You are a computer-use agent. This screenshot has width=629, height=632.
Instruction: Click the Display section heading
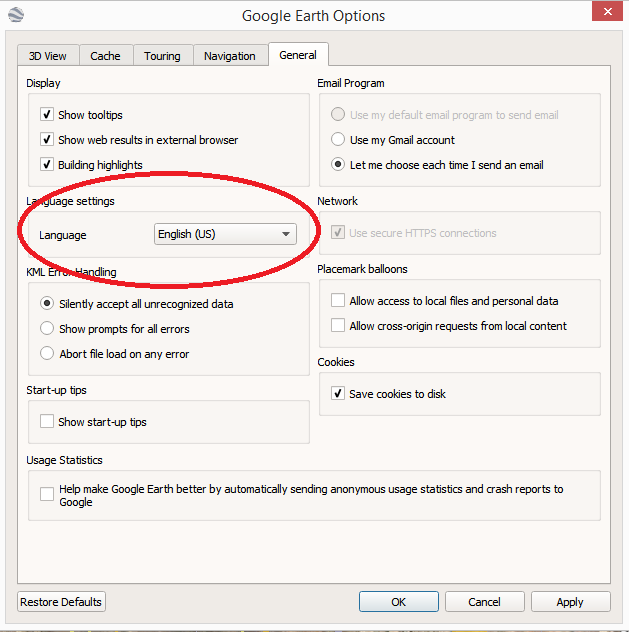pyautogui.click(x=43, y=83)
